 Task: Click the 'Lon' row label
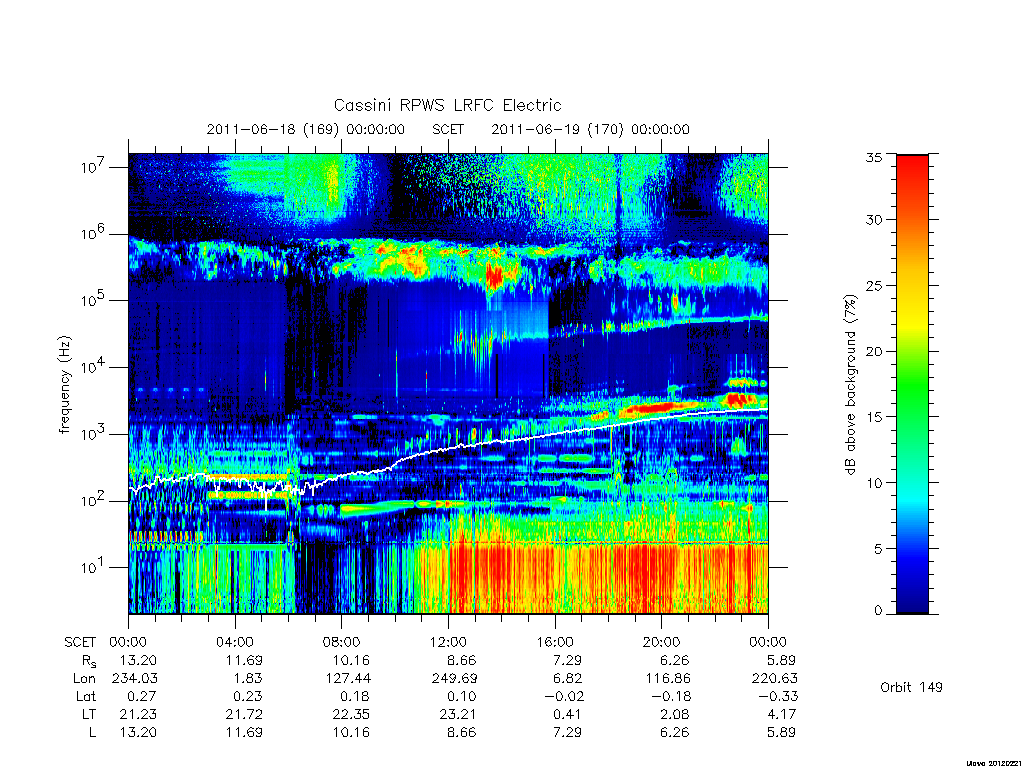(x=84, y=679)
